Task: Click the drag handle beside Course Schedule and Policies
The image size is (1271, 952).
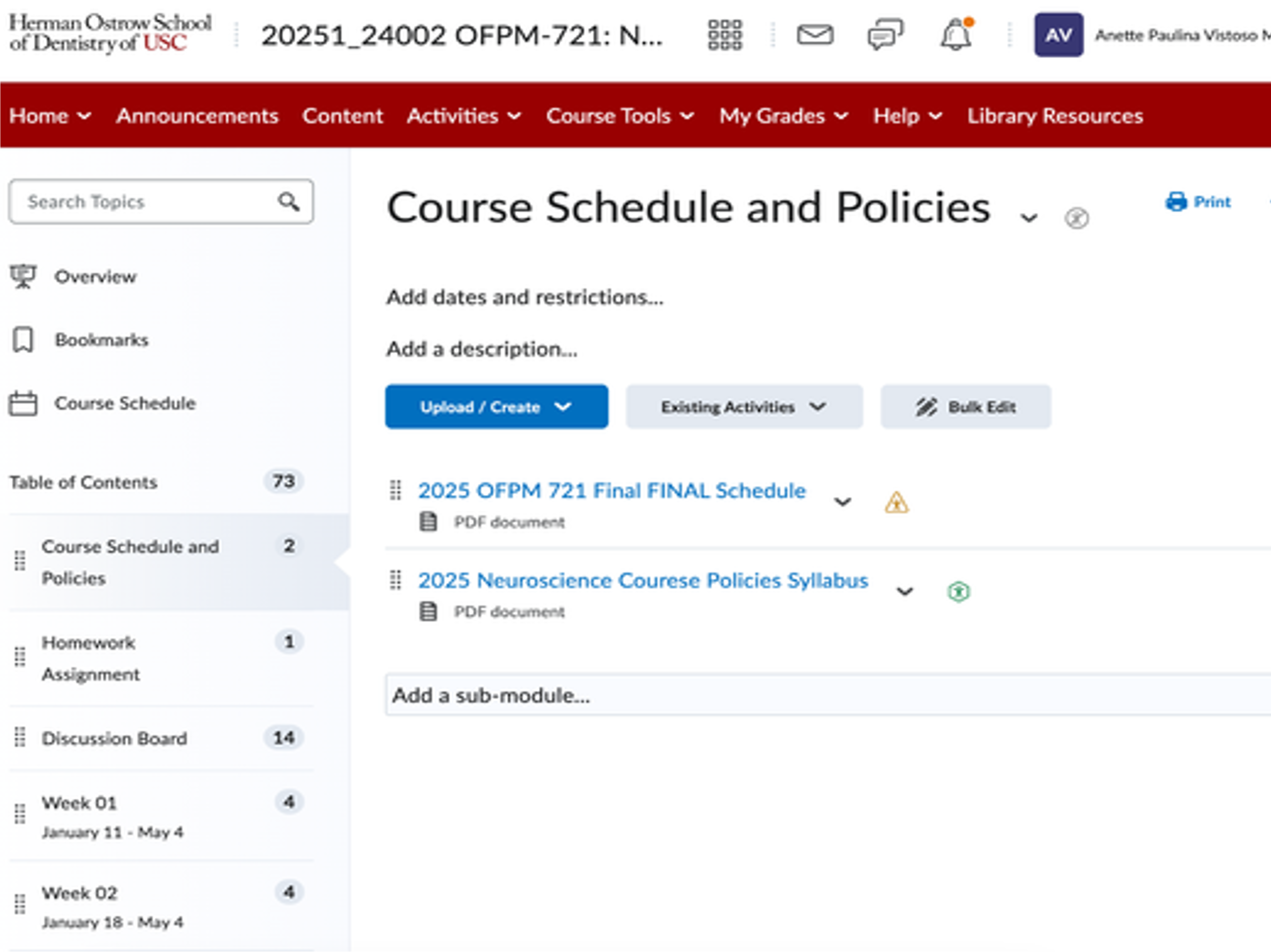Action: click(x=20, y=561)
